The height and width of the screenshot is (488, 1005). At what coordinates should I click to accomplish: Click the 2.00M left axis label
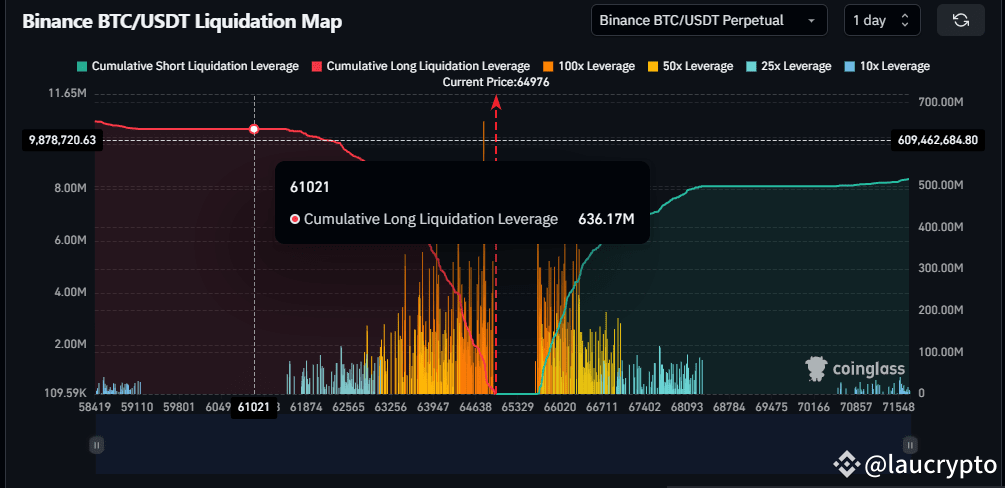tap(71, 345)
